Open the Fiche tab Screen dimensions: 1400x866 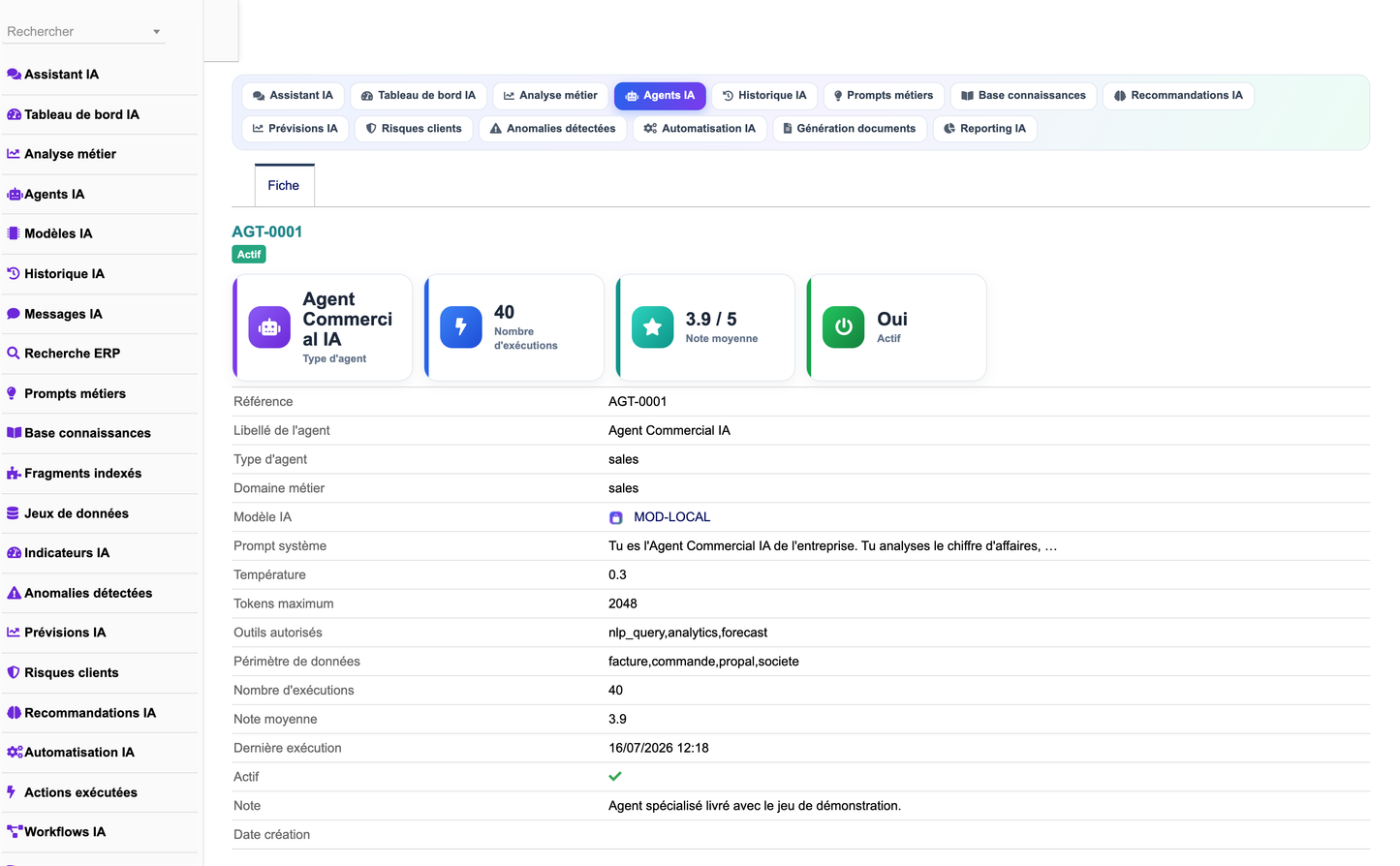click(284, 185)
